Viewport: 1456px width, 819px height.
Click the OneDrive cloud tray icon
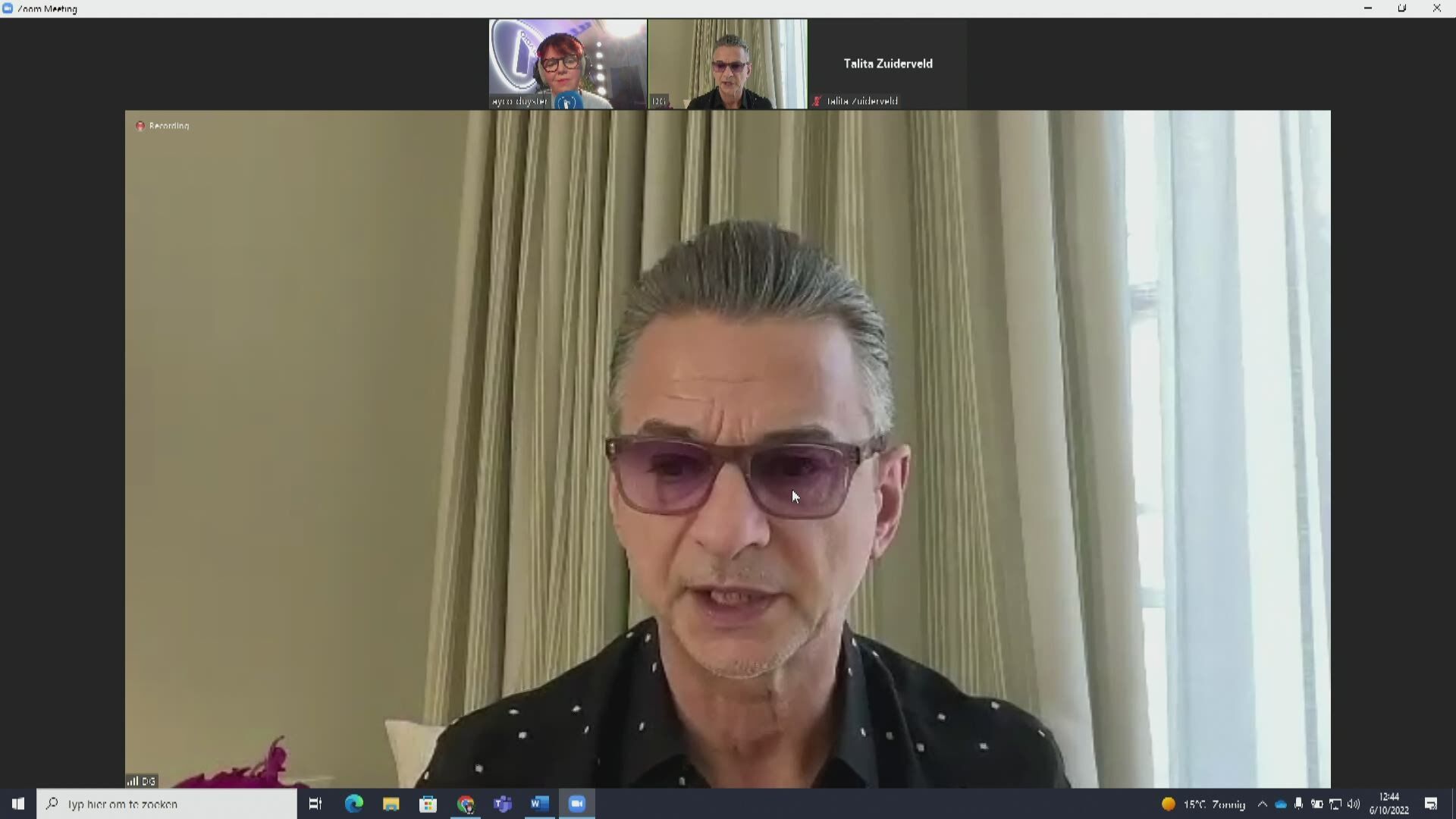(x=1281, y=804)
